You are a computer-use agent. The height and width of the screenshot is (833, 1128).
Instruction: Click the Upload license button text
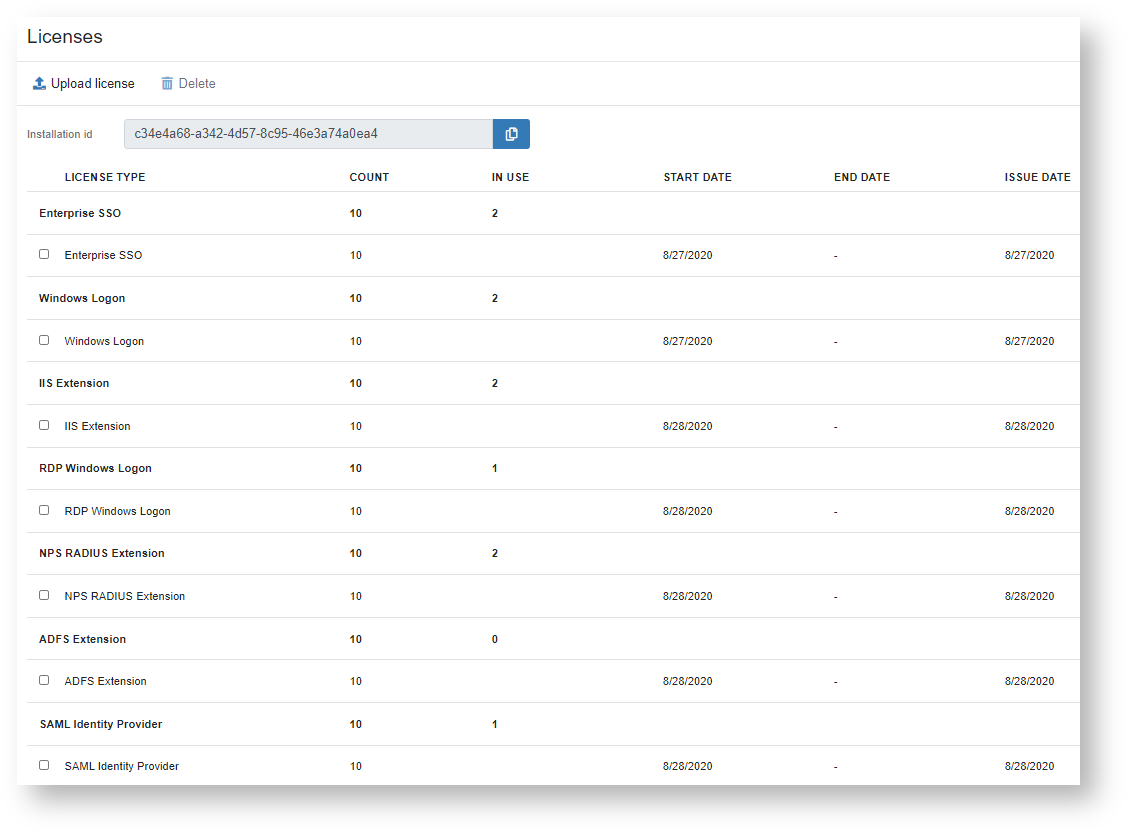tap(93, 84)
